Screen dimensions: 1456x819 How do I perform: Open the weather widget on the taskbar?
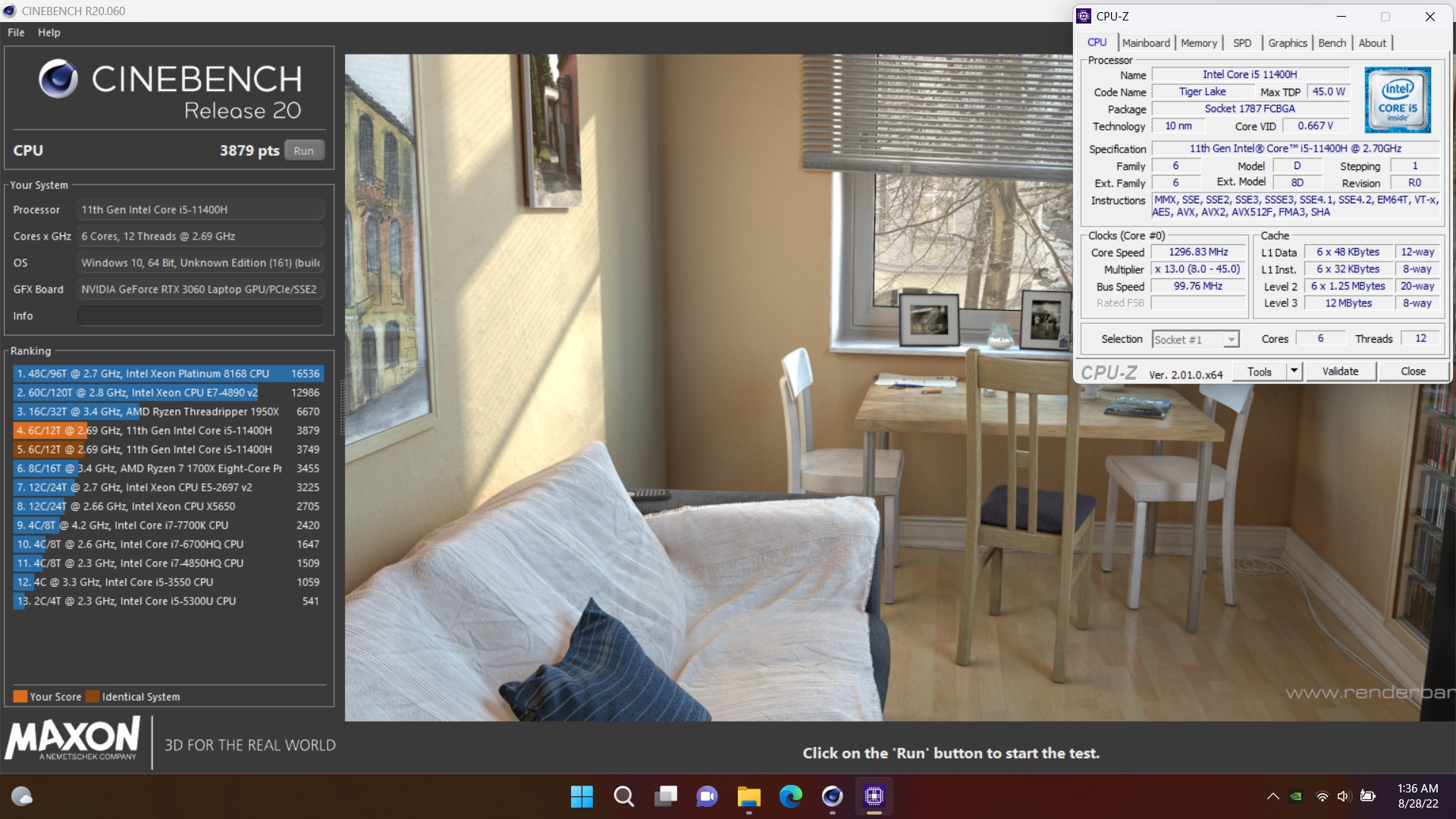pyautogui.click(x=22, y=796)
